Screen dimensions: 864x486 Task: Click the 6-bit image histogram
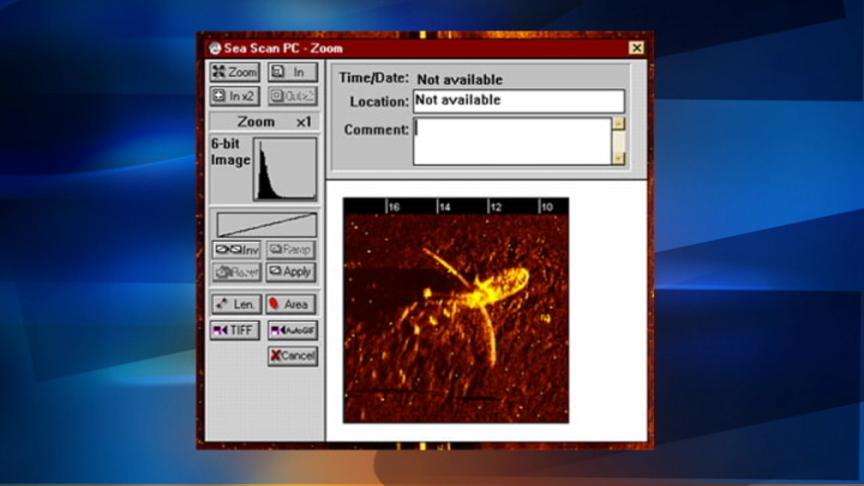point(285,169)
